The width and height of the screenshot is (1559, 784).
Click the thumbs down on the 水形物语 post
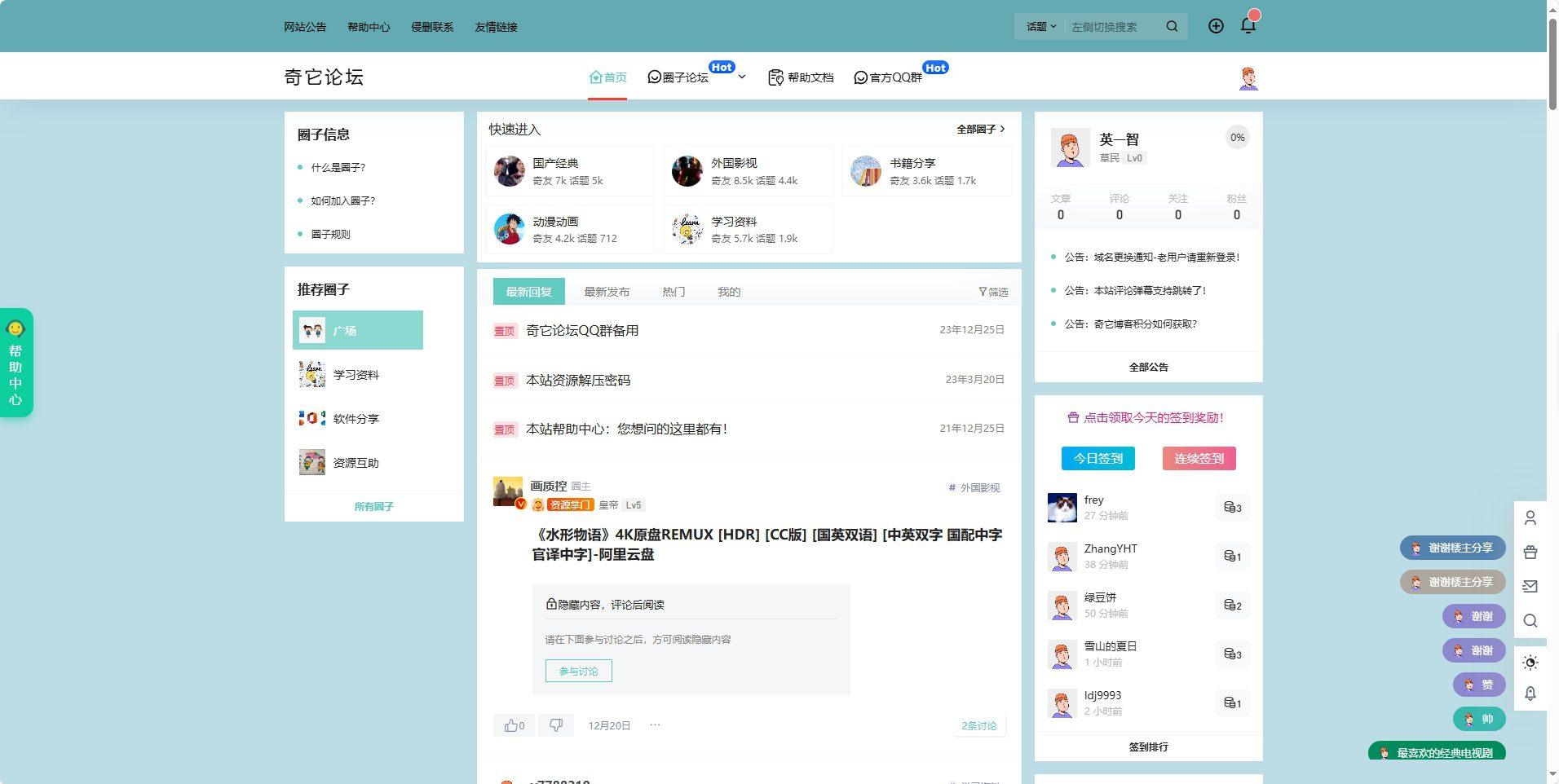tap(556, 725)
